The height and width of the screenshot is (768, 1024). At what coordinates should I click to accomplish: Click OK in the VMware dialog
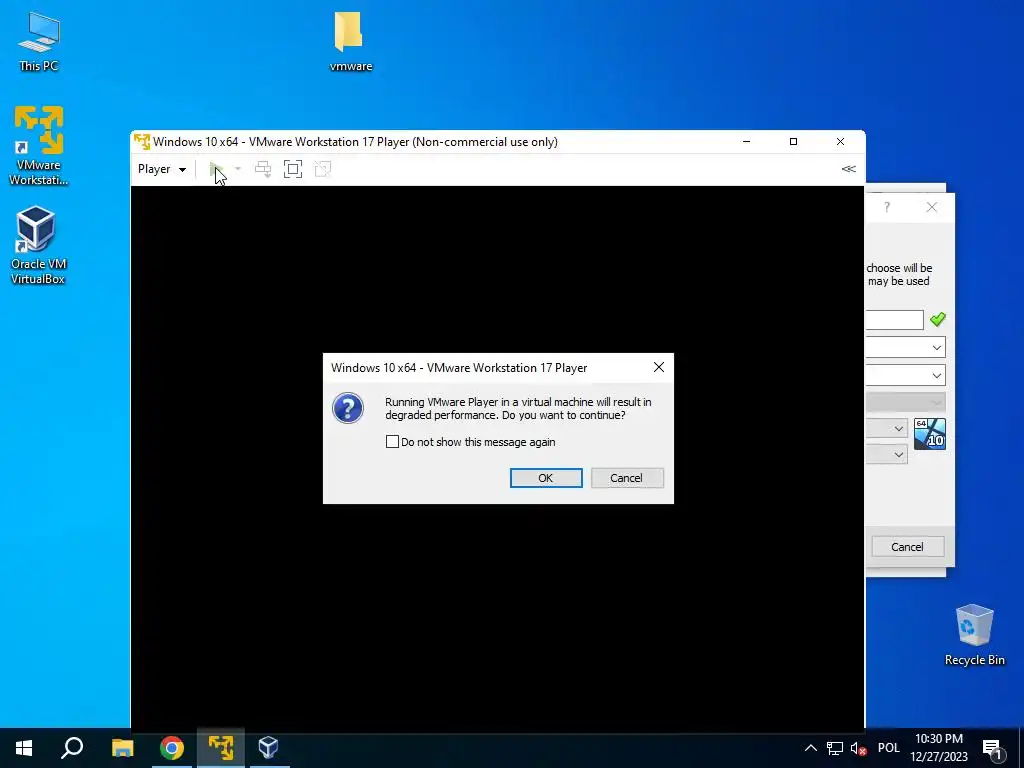(x=546, y=478)
